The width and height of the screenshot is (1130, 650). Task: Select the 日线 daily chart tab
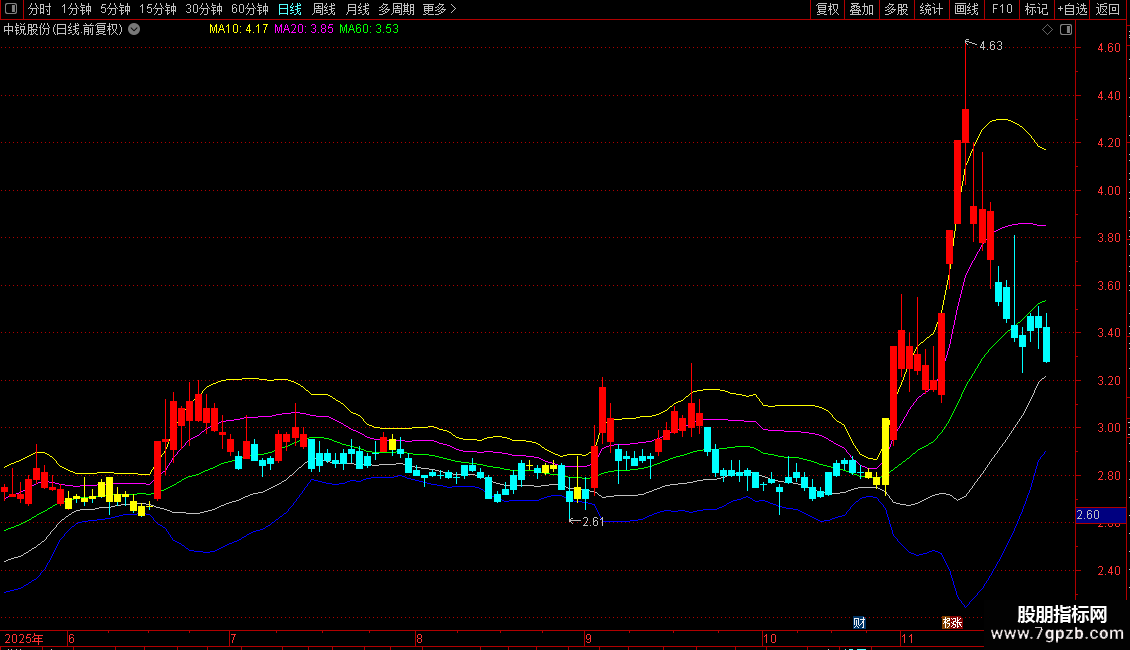pos(290,9)
